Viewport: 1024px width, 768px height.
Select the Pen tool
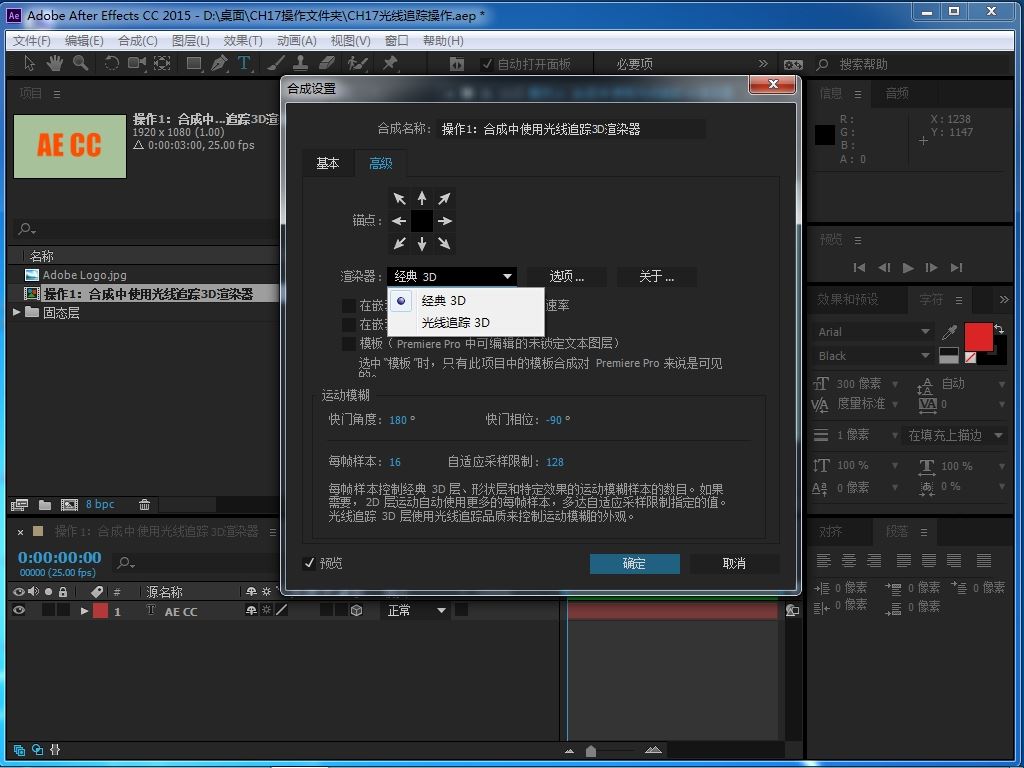click(219, 63)
